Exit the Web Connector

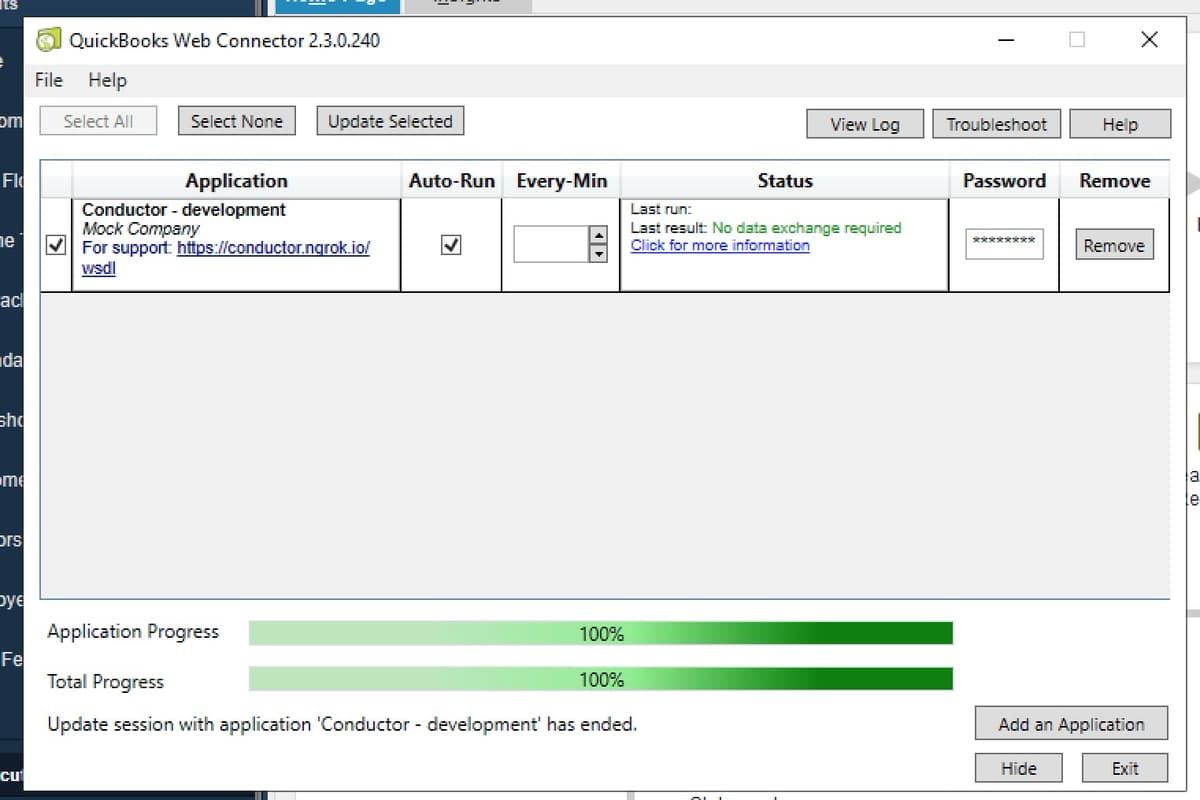pyautogui.click(x=1124, y=767)
